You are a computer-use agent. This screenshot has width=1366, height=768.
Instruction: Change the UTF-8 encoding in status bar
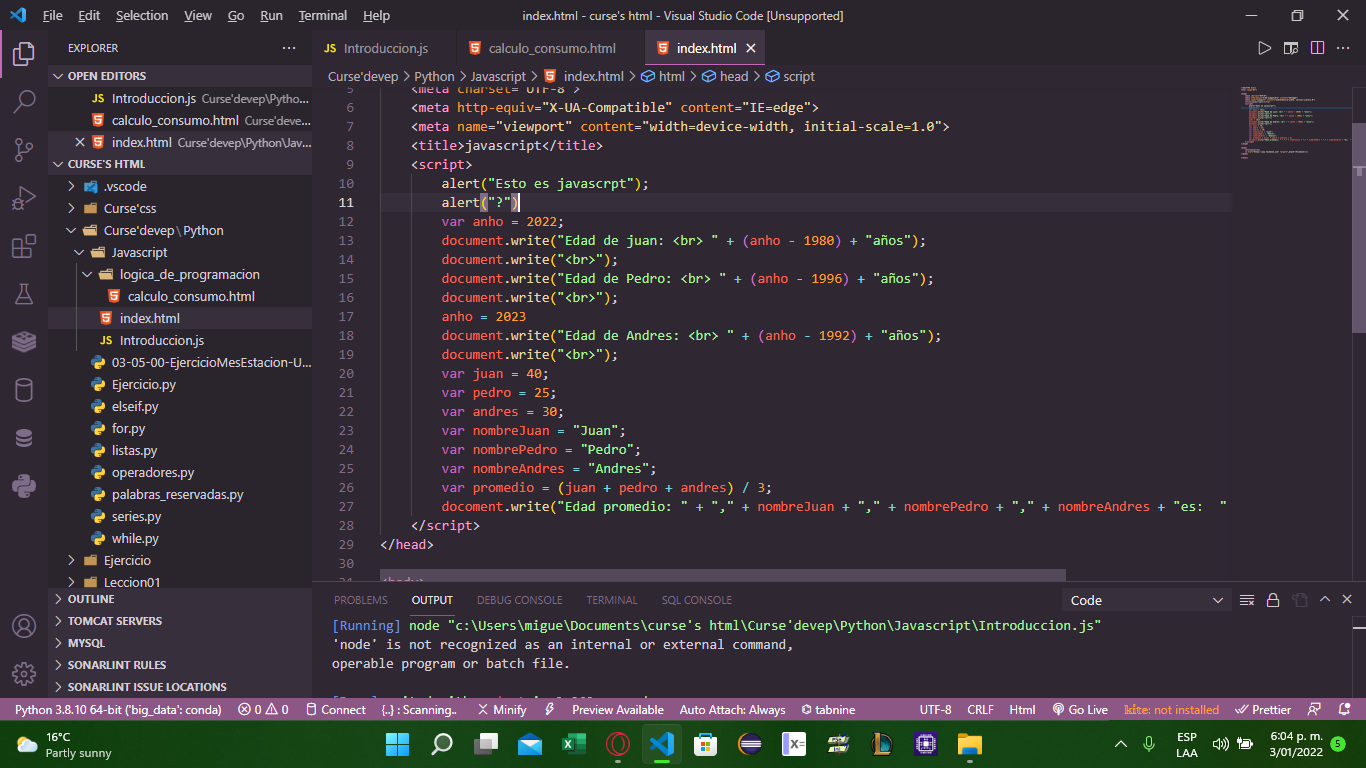point(935,710)
